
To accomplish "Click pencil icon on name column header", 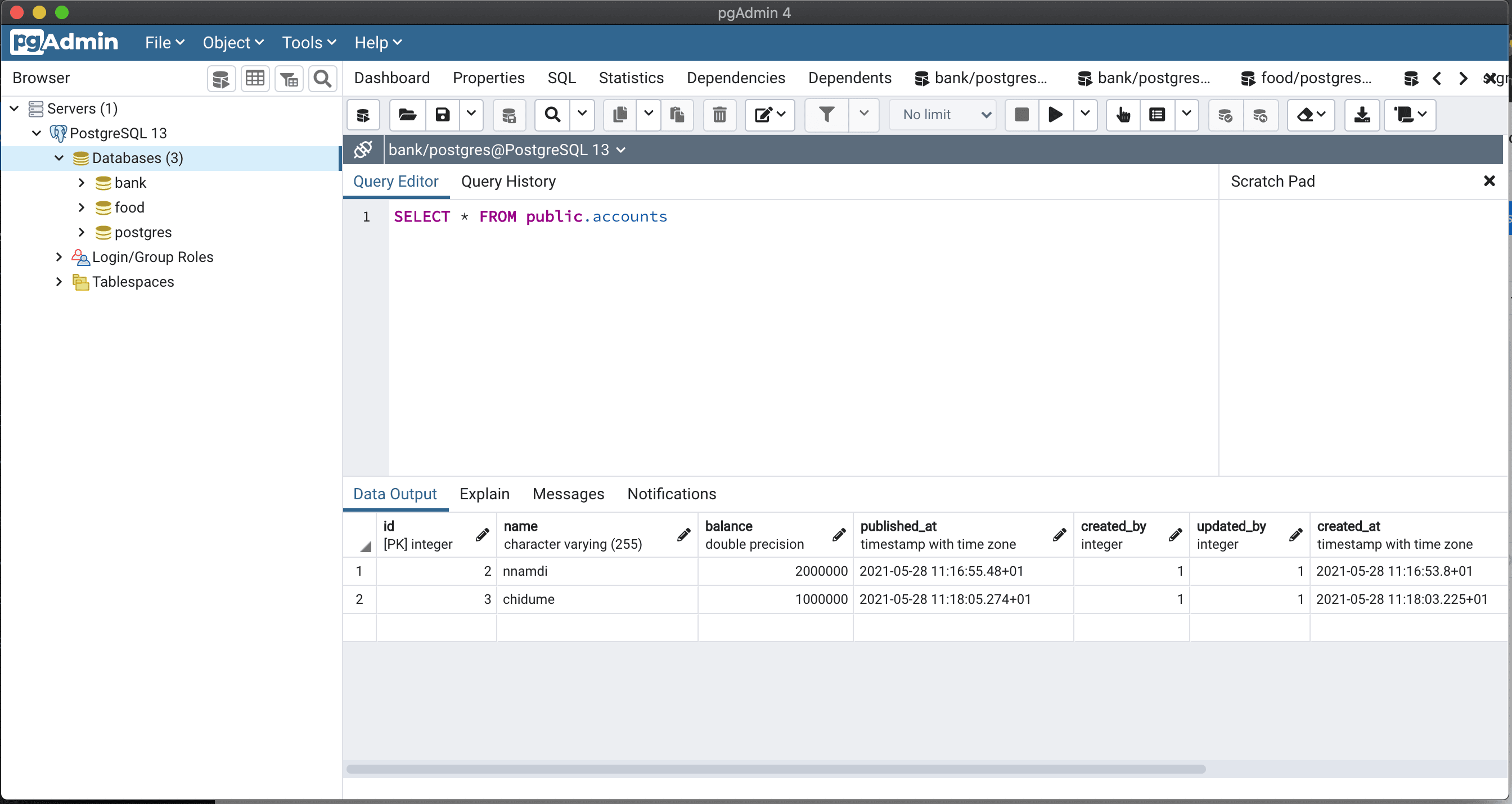I will pos(684,535).
